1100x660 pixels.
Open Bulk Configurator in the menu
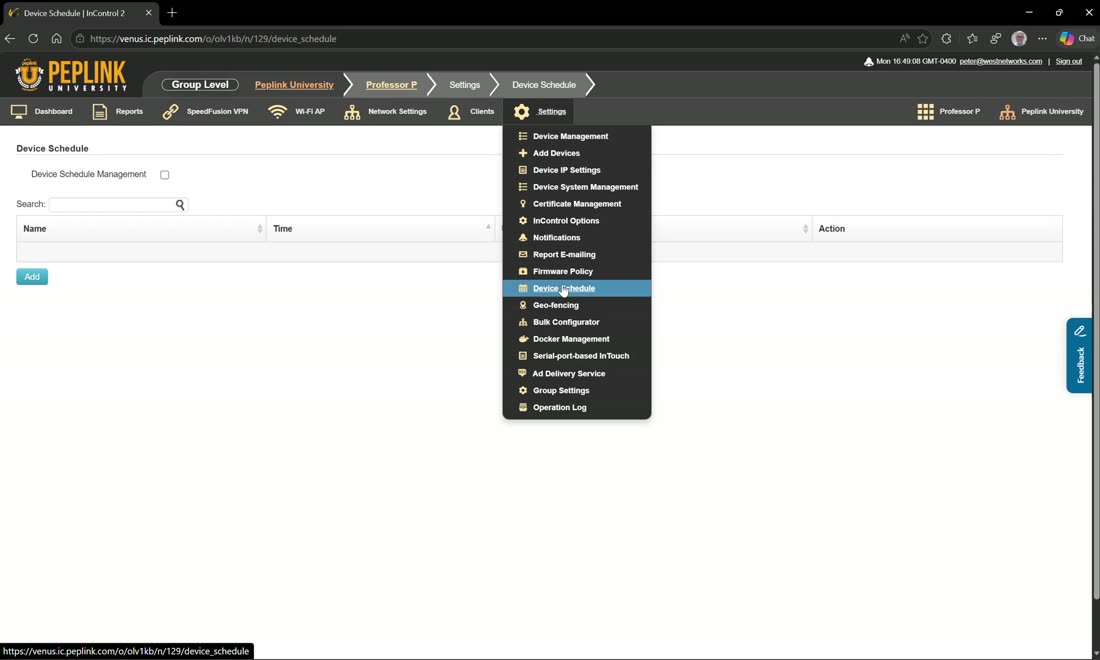point(566,322)
